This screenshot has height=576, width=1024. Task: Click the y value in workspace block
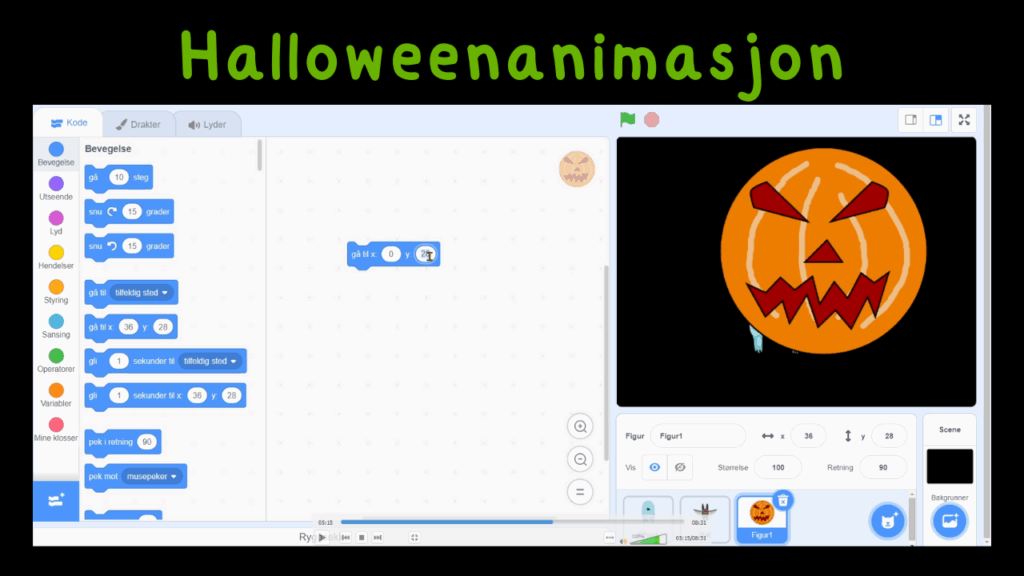pyautogui.click(x=426, y=254)
